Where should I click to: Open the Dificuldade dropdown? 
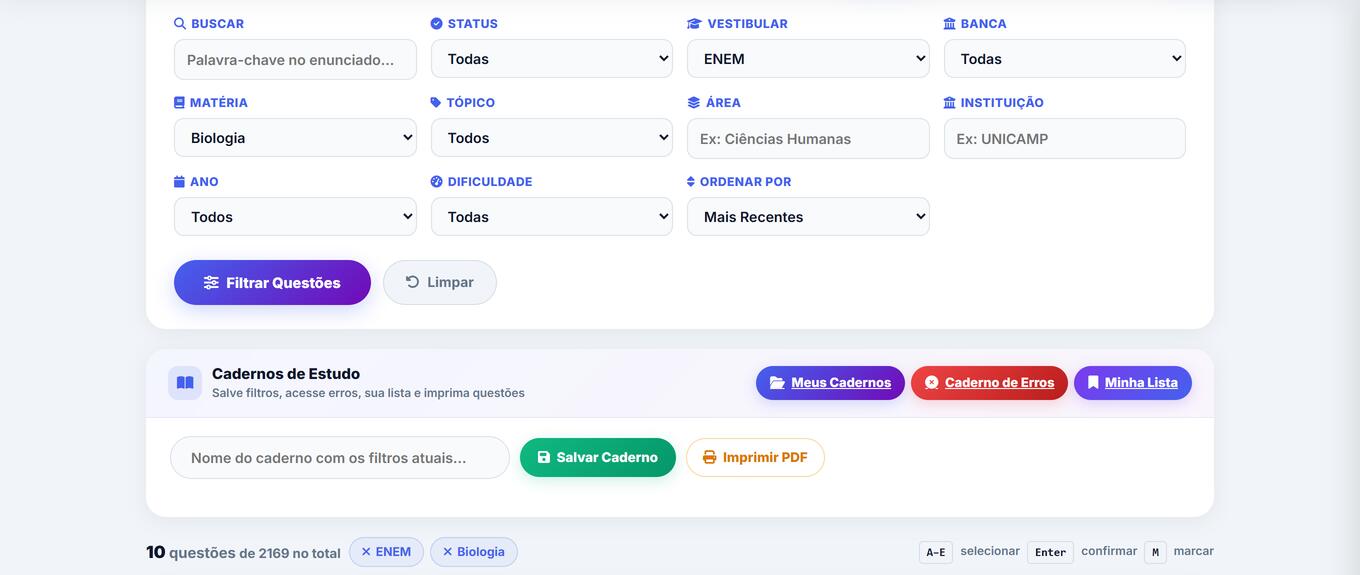tap(552, 217)
